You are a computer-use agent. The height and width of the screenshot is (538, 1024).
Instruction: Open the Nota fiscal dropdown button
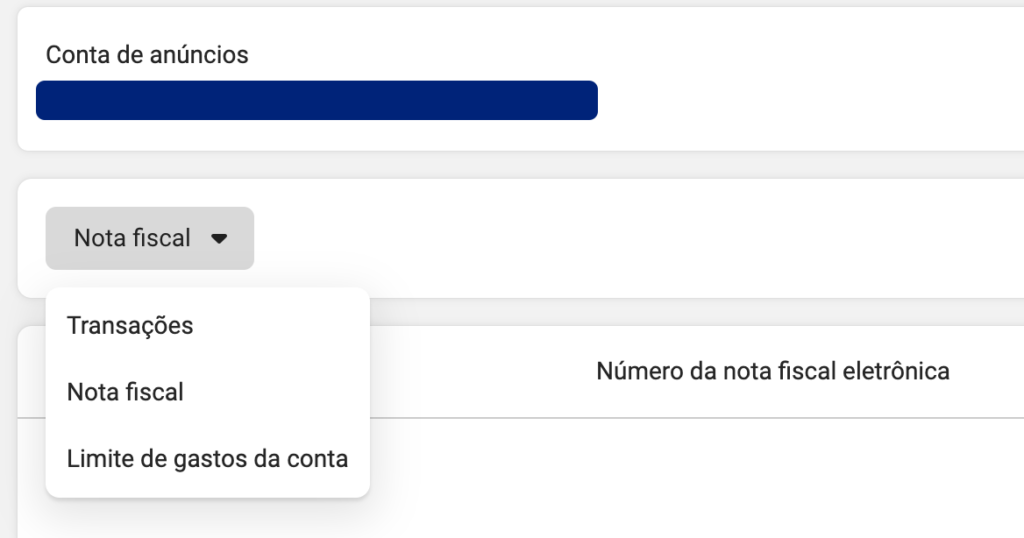[149, 238]
